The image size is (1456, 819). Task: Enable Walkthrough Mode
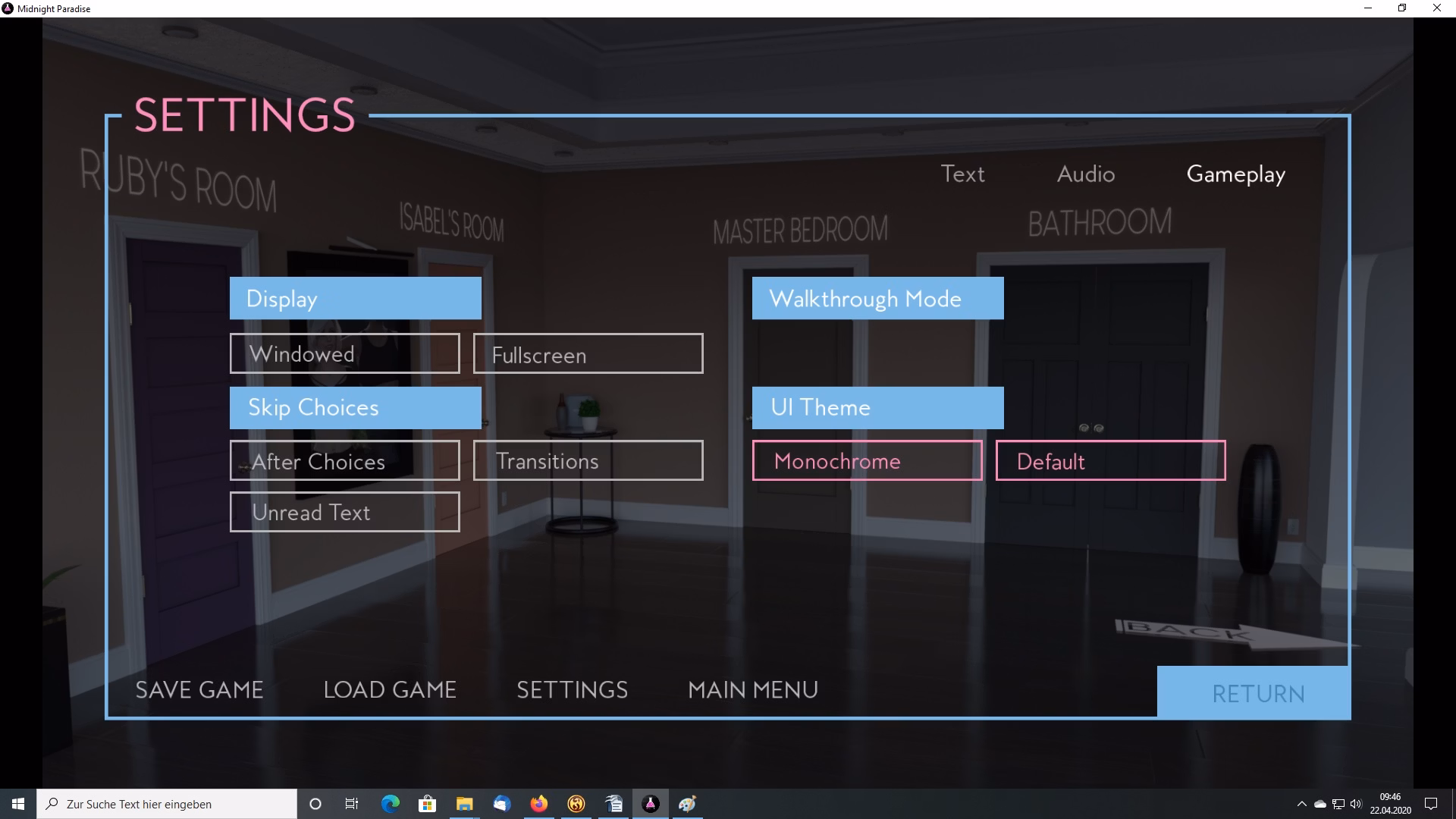tap(877, 298)
